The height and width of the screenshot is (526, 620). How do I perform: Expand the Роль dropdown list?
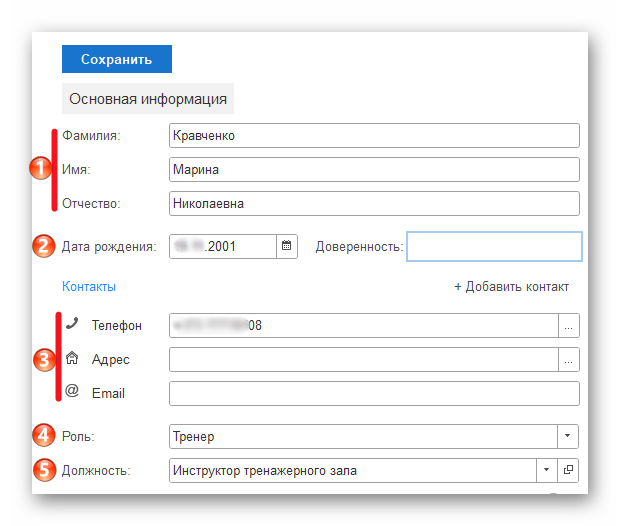coord(568,437)
